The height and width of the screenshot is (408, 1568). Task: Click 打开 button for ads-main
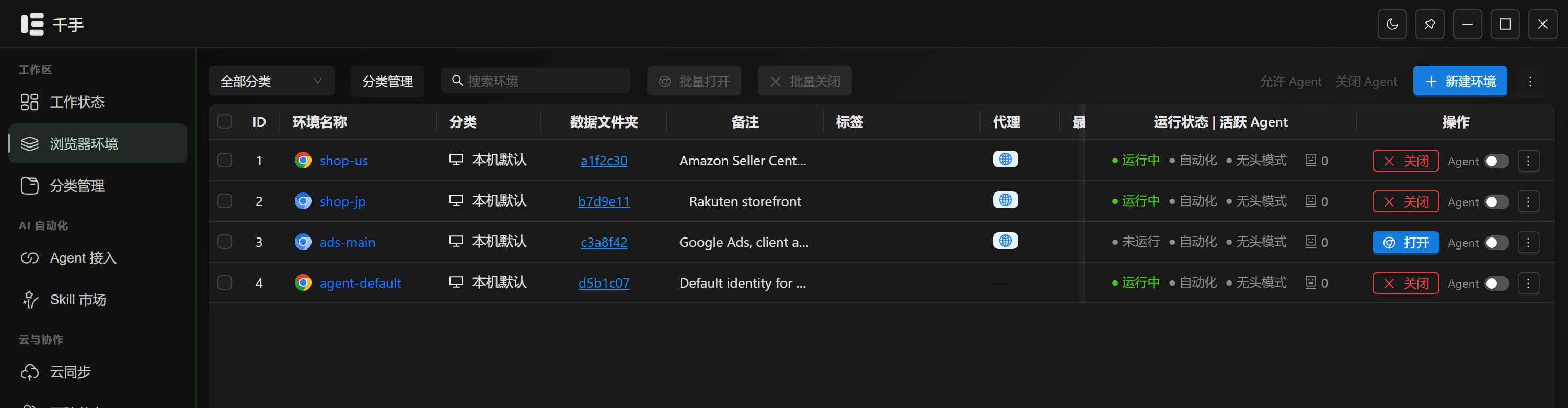[x=1405, y=242]
